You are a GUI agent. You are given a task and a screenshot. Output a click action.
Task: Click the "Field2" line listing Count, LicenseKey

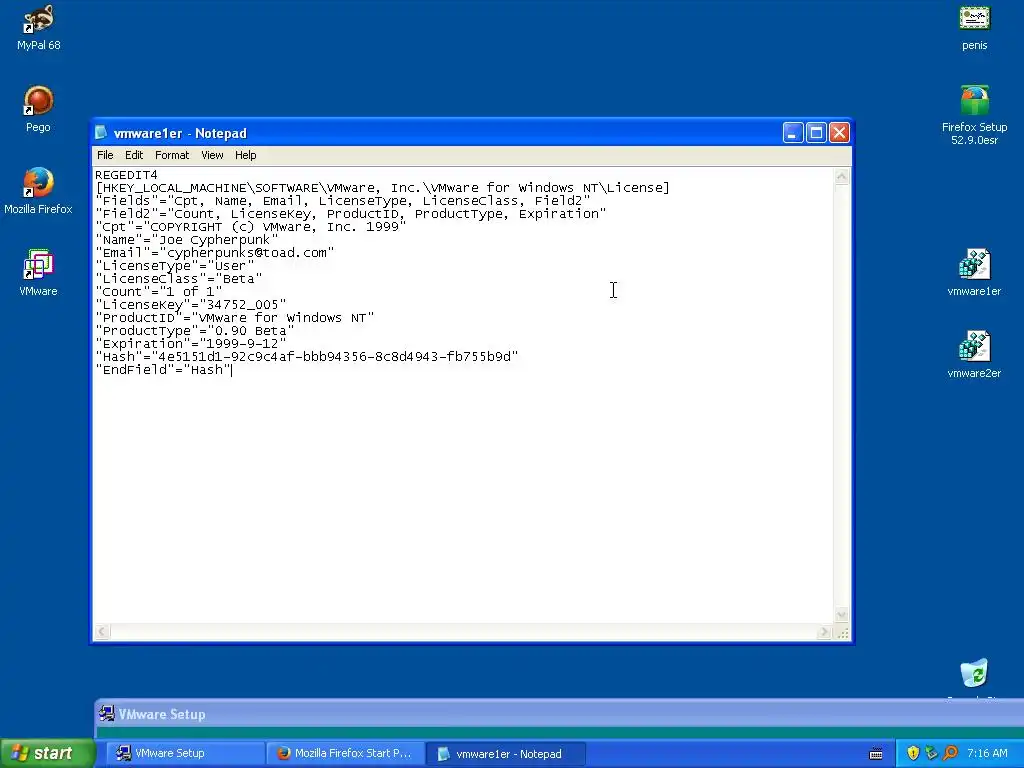[x=351, y=214]
